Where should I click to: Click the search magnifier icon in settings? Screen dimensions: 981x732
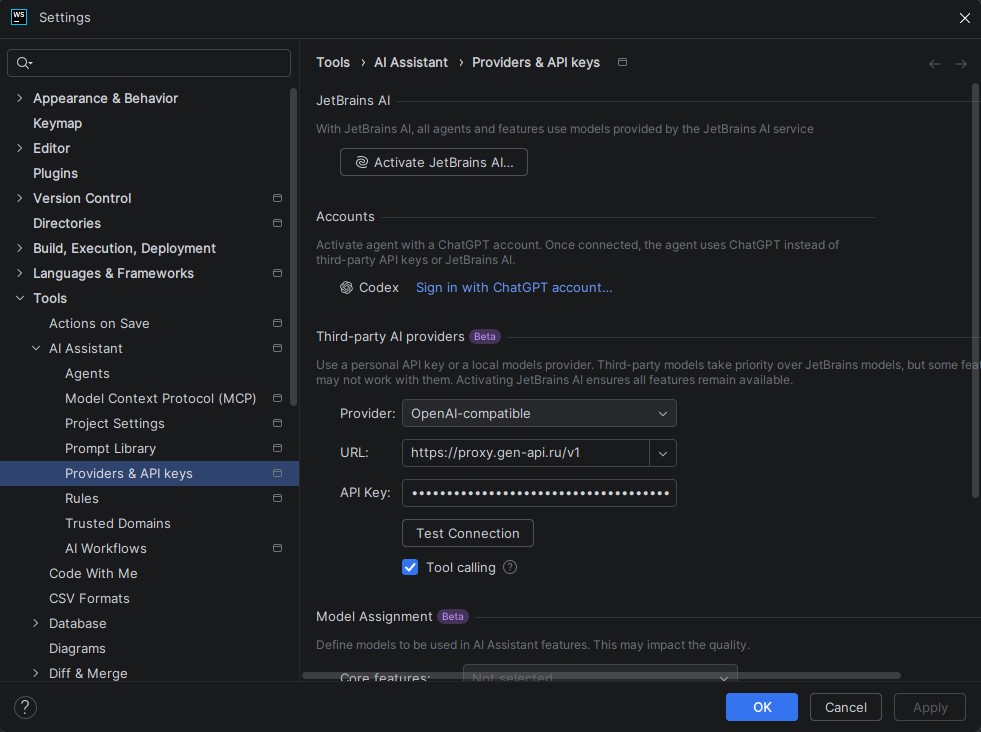pos(23,63)
